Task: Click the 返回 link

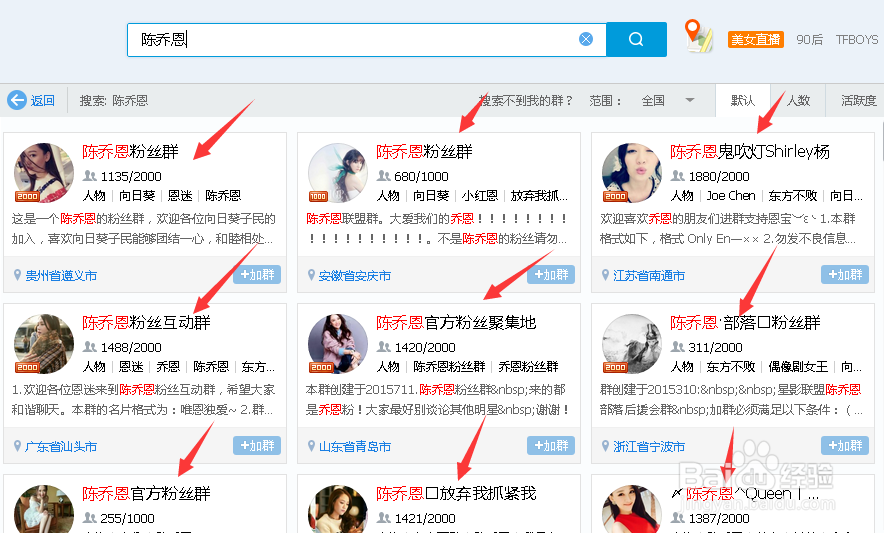Action: click(x=43, y=101)
